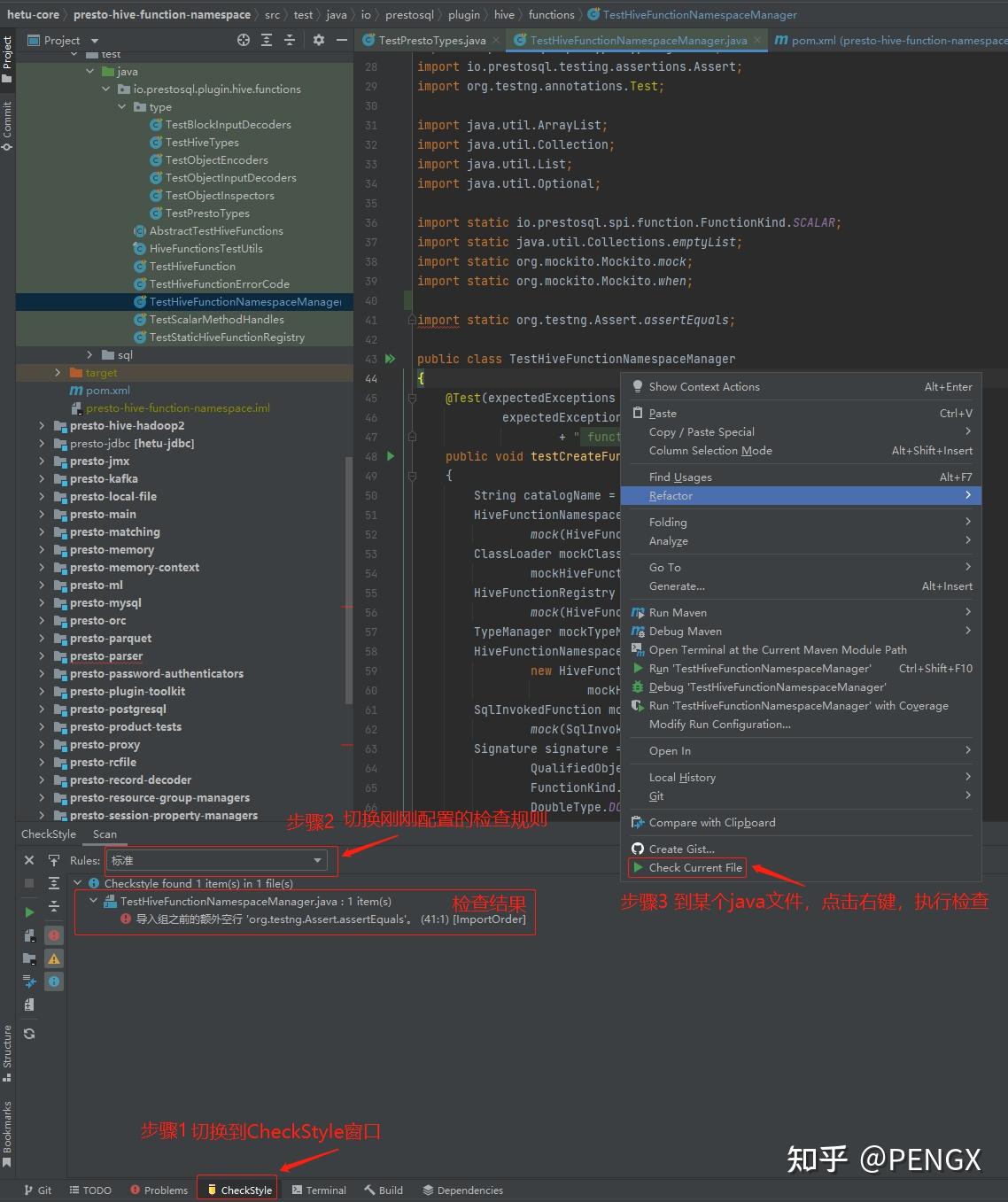Run check current file green play icon in CheckStyle panel
Viewport: 1008px width, 1202px height.
[29, 911]
